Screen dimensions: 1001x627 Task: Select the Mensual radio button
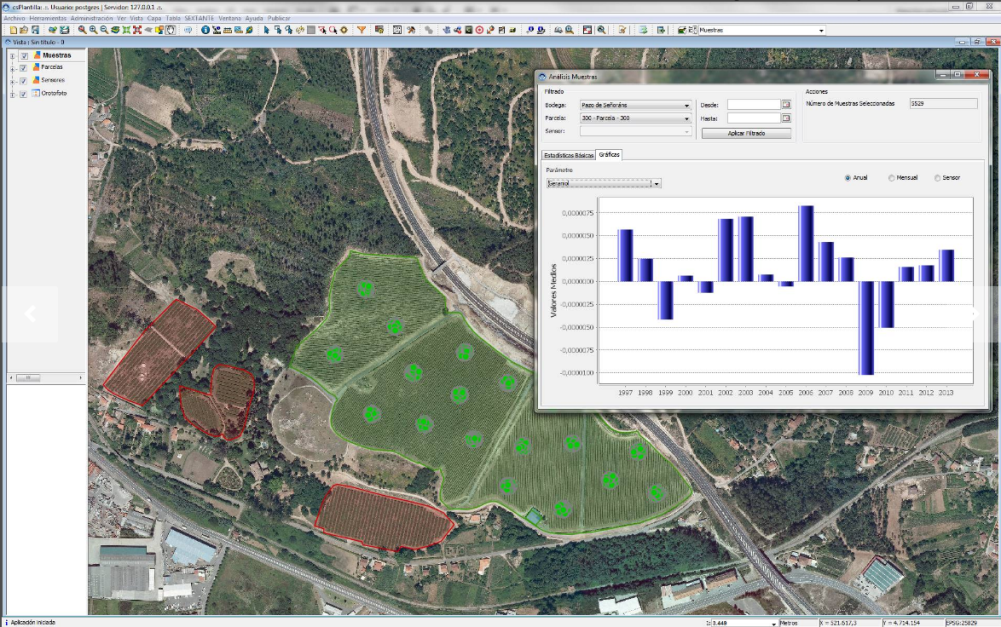[x=891, y=178]
